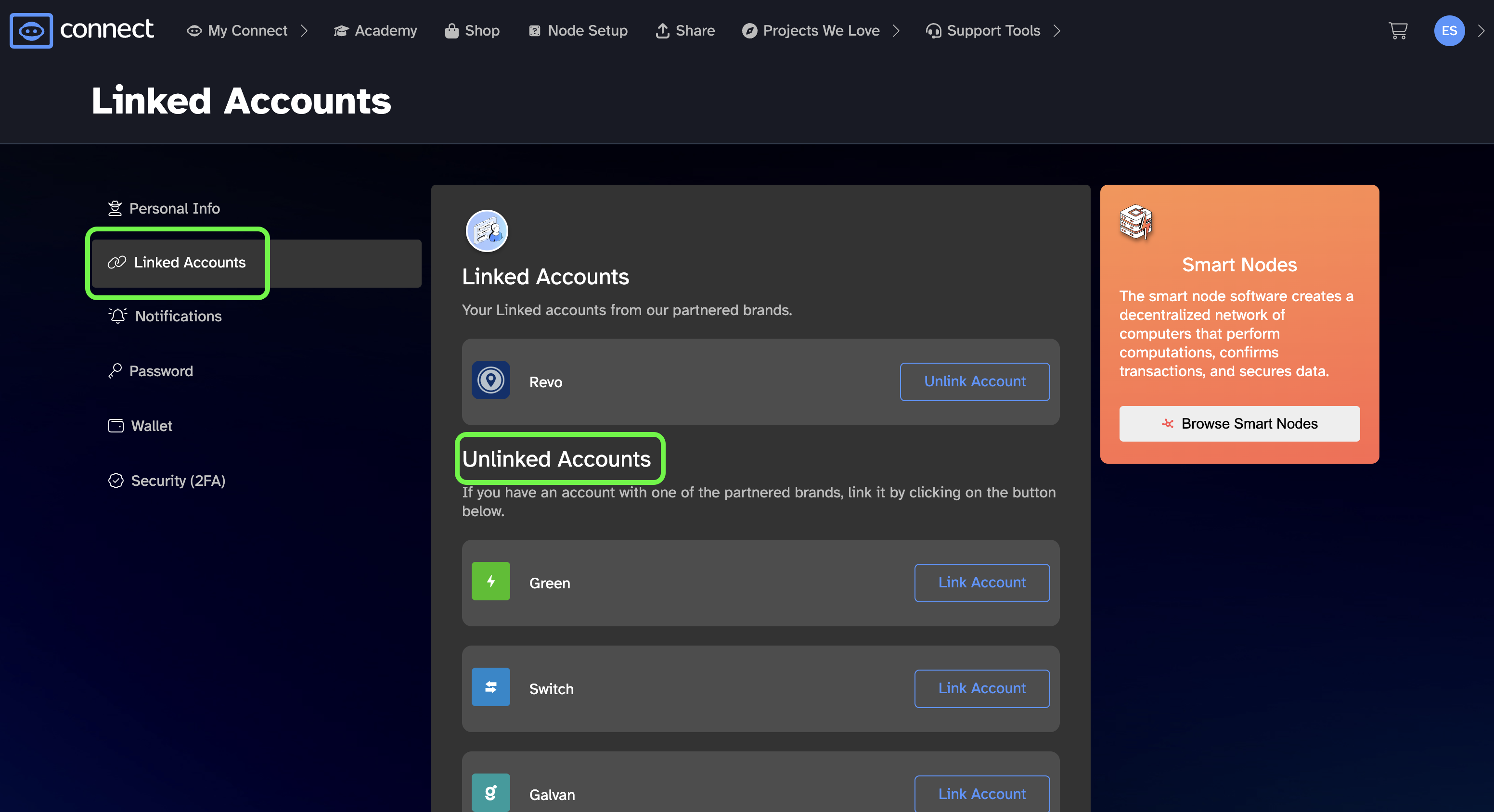
Task: Click the Security 2FA shield icon
Action: (116, 481)
